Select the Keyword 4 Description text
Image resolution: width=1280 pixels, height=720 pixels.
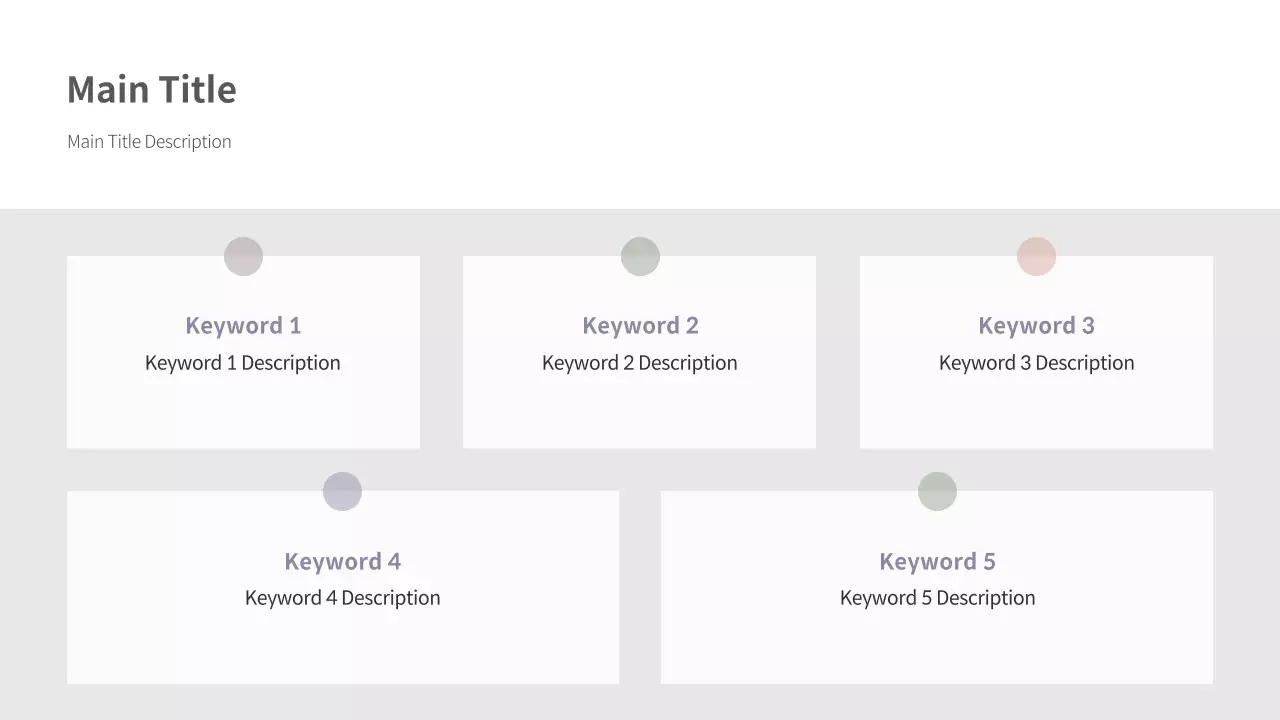342,598
